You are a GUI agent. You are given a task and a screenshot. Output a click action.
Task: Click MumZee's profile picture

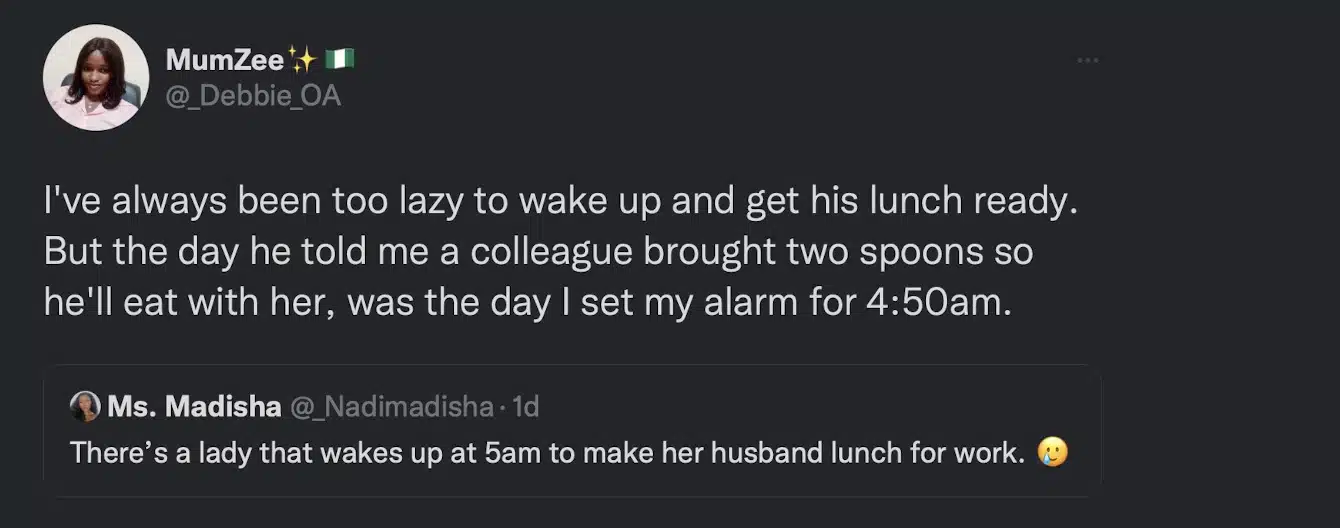95,77
